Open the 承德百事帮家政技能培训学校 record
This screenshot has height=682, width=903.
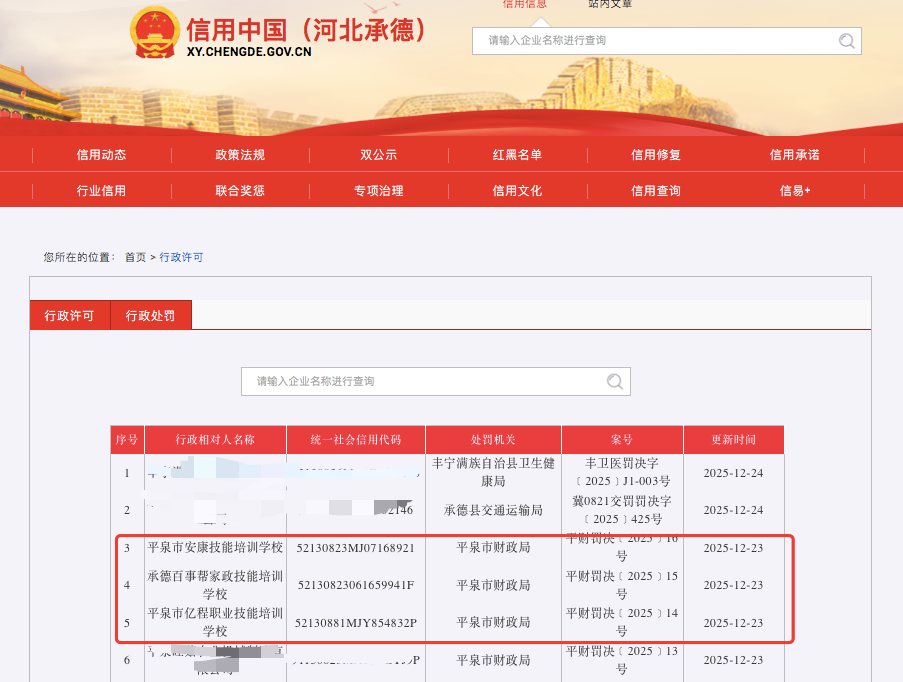tap(215, 585)
